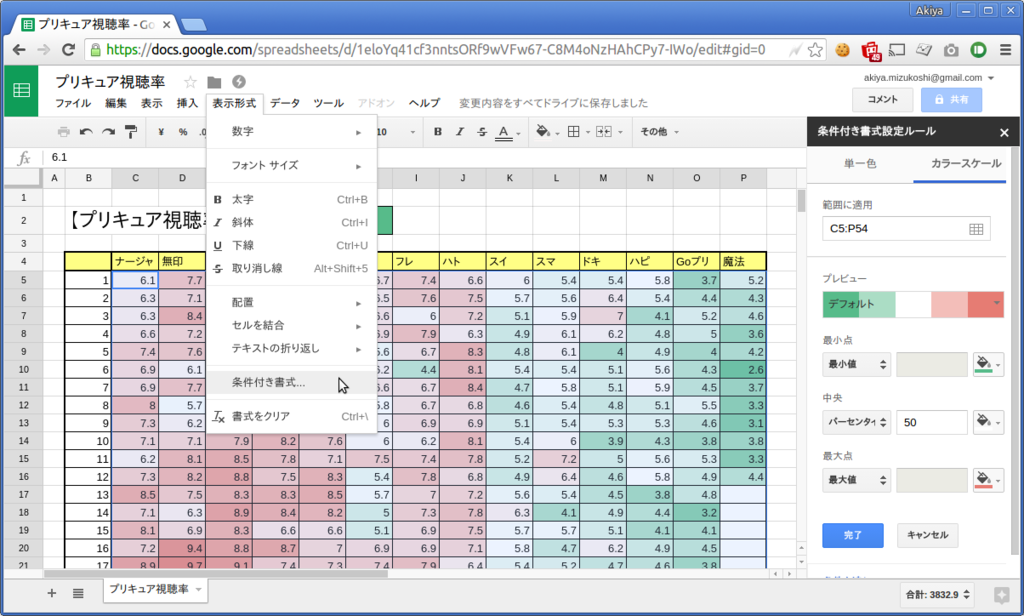This screenshot has height=616, width=1024.
Task: Open the 編集 menu
Action: [116, 103]
